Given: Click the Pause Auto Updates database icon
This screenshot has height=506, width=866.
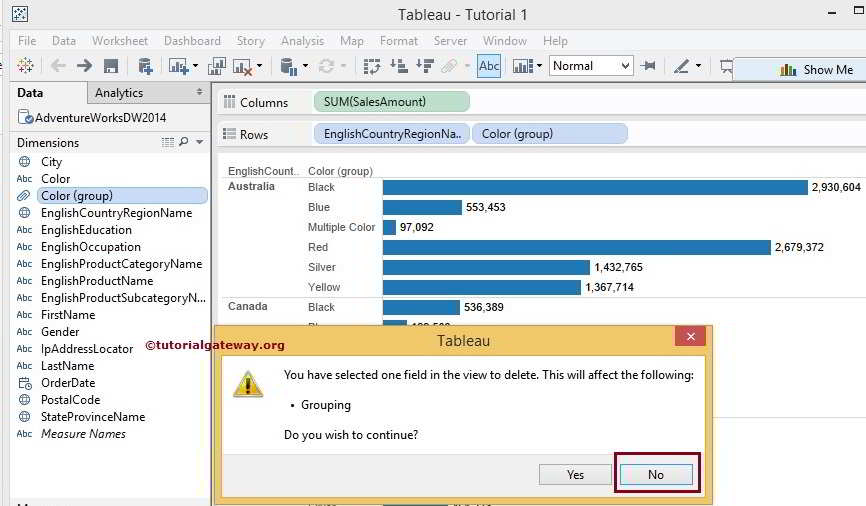Looking at the screenshot, I should [x=289, y=66].
